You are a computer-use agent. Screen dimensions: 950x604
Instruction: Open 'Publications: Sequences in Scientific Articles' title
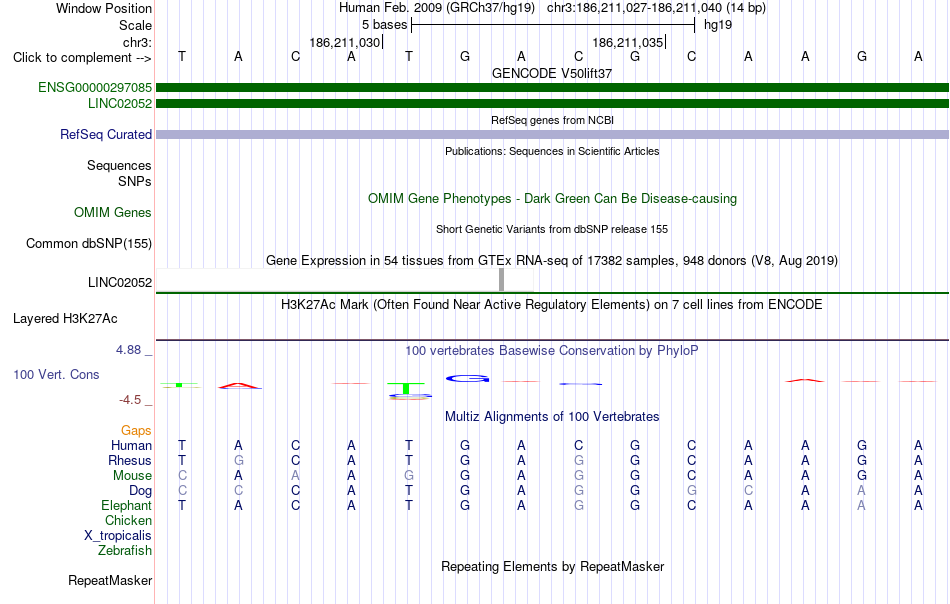pyautogui.click(x=552, y=151)
